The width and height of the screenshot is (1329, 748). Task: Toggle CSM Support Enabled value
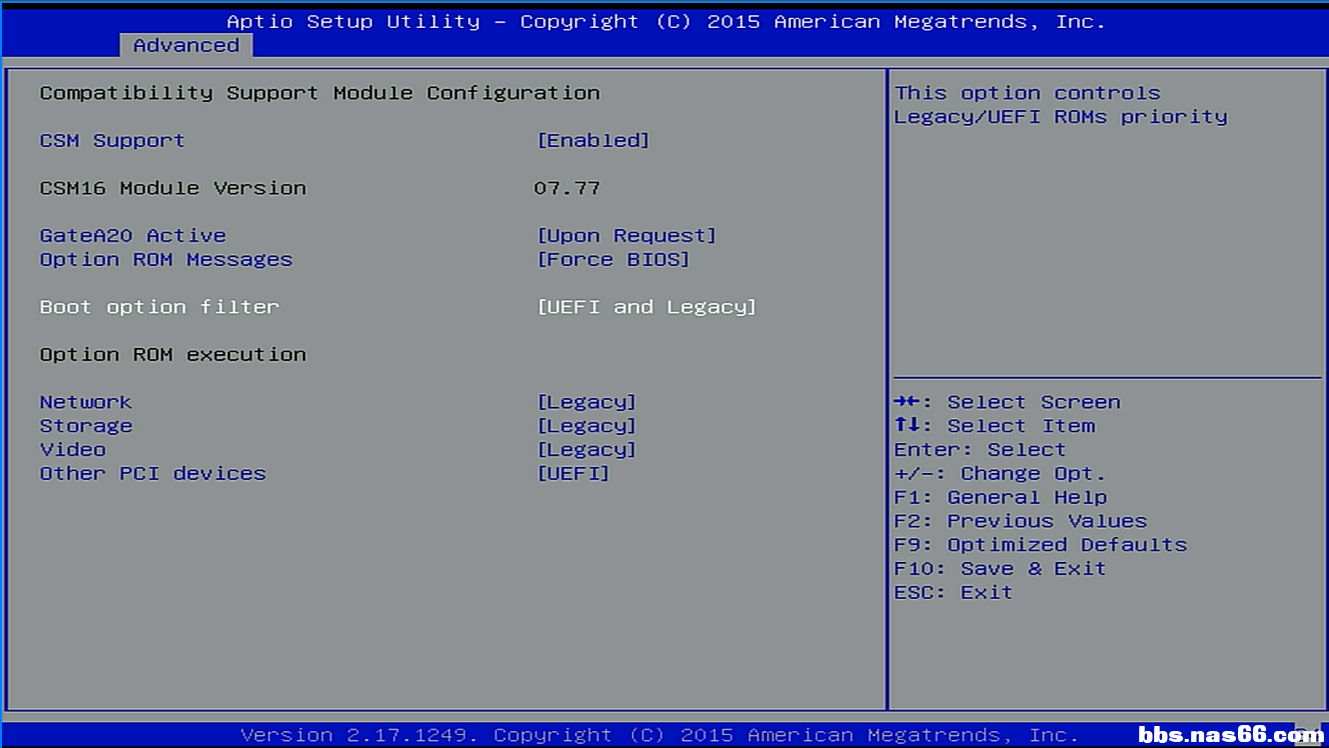(593, 141)
